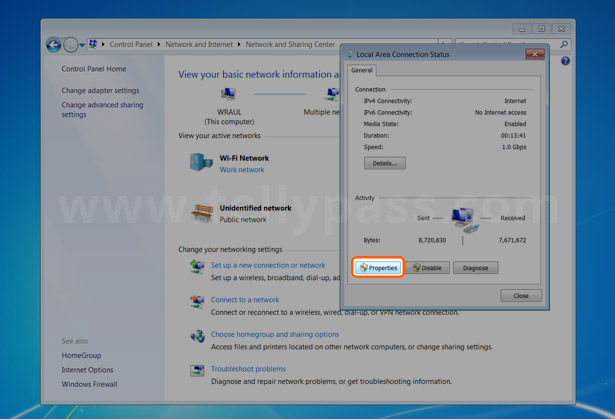
Task: Open Control Panel Home
Action: click(x=94, y=69)
